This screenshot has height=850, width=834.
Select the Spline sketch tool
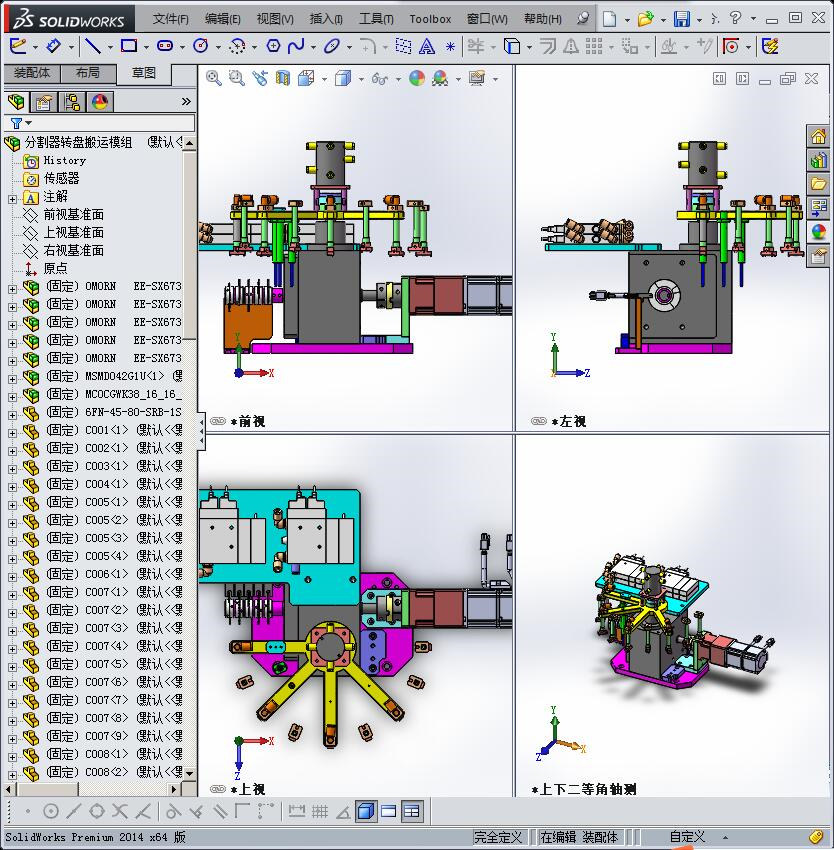click(296, 46)
